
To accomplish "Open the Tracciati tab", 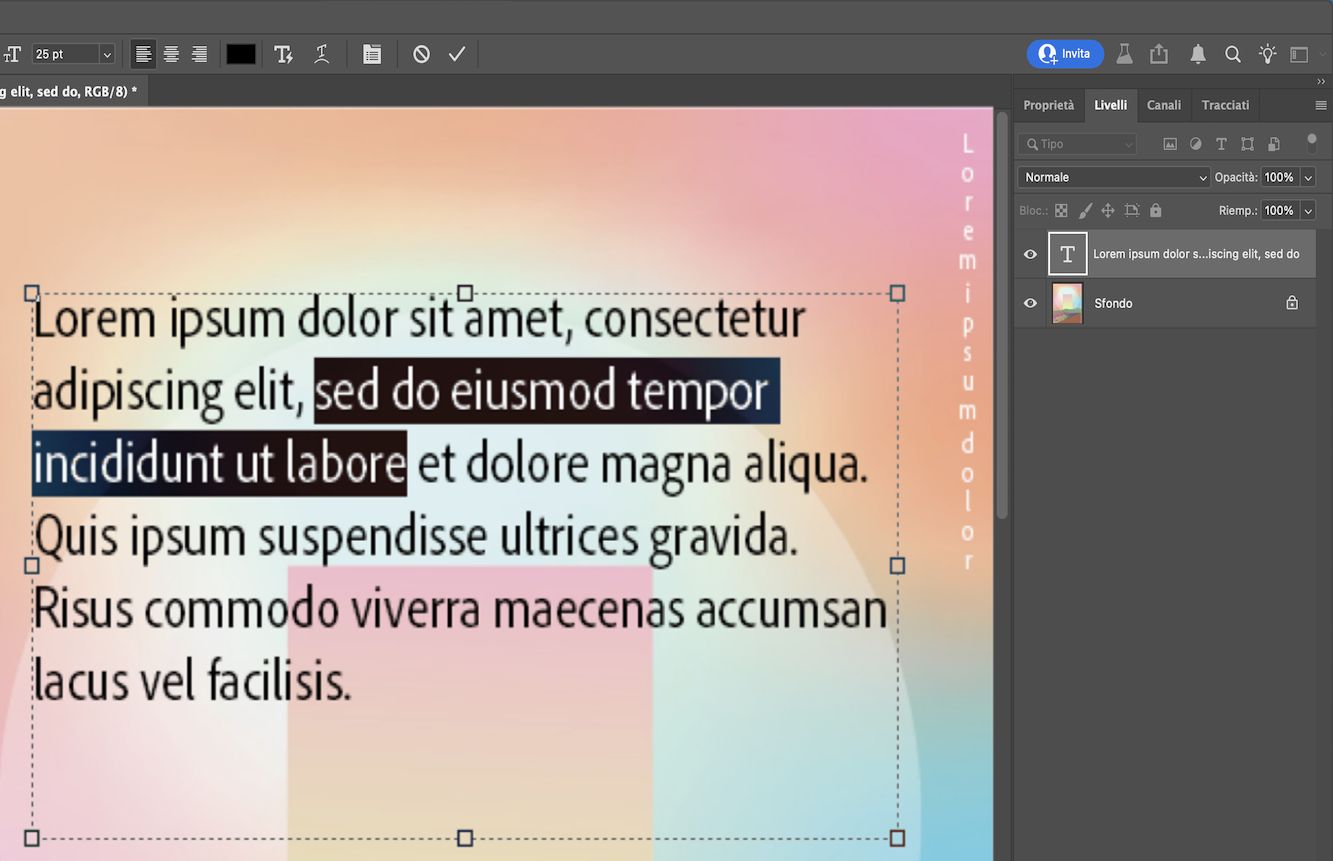I will click(1224, 104).
